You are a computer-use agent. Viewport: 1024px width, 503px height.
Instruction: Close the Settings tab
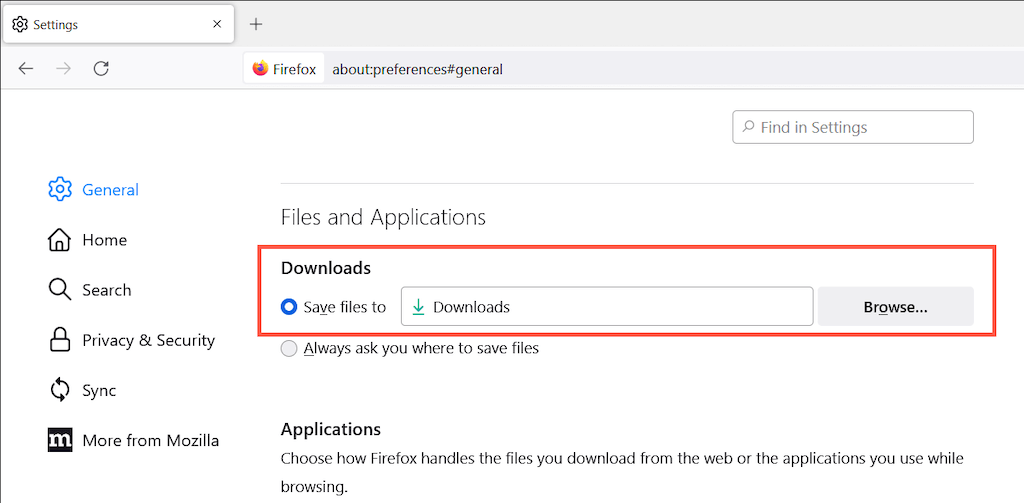point(217,24)
